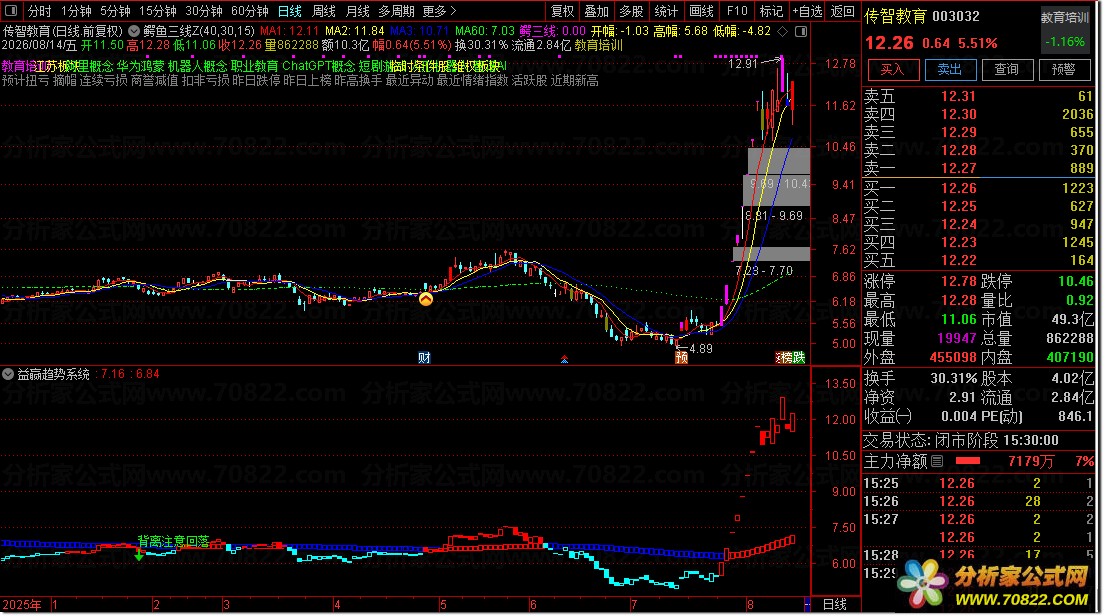Select the 5分钟 period
The image size is (1105, 616).
pos(115,11)
